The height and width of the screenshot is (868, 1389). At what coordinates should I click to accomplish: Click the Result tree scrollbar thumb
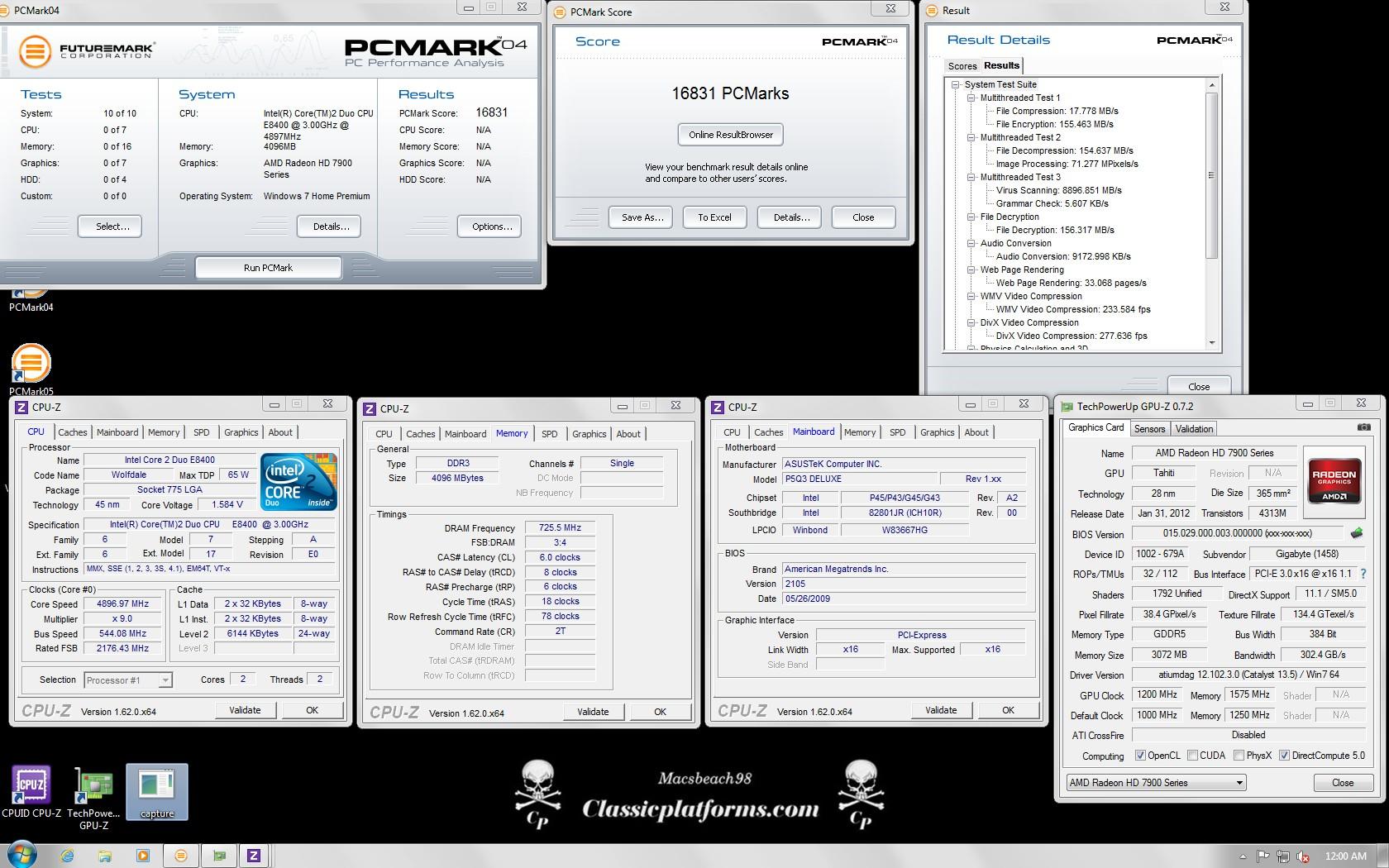coord(1212,175)
